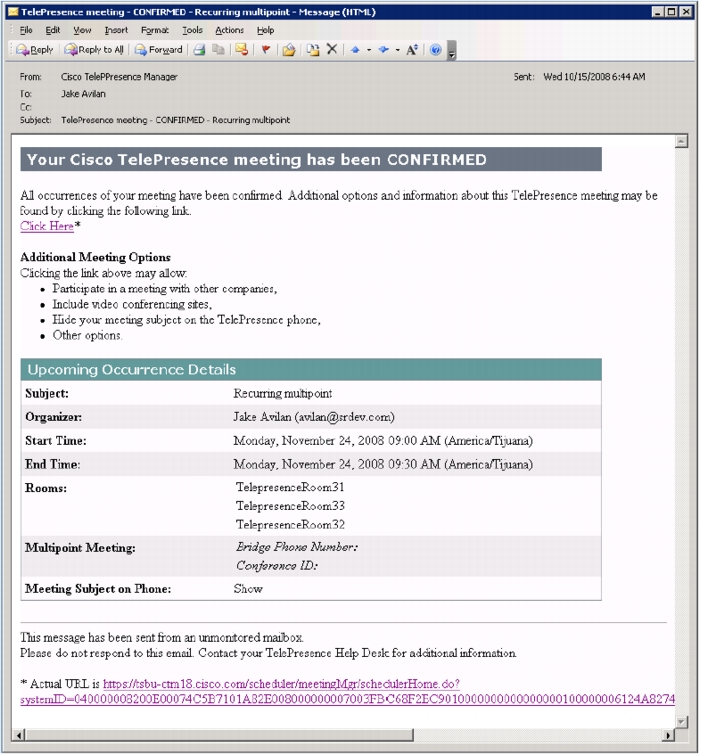Minimize the message window
This screenshot has width=701, height=754.
[658, 12]
